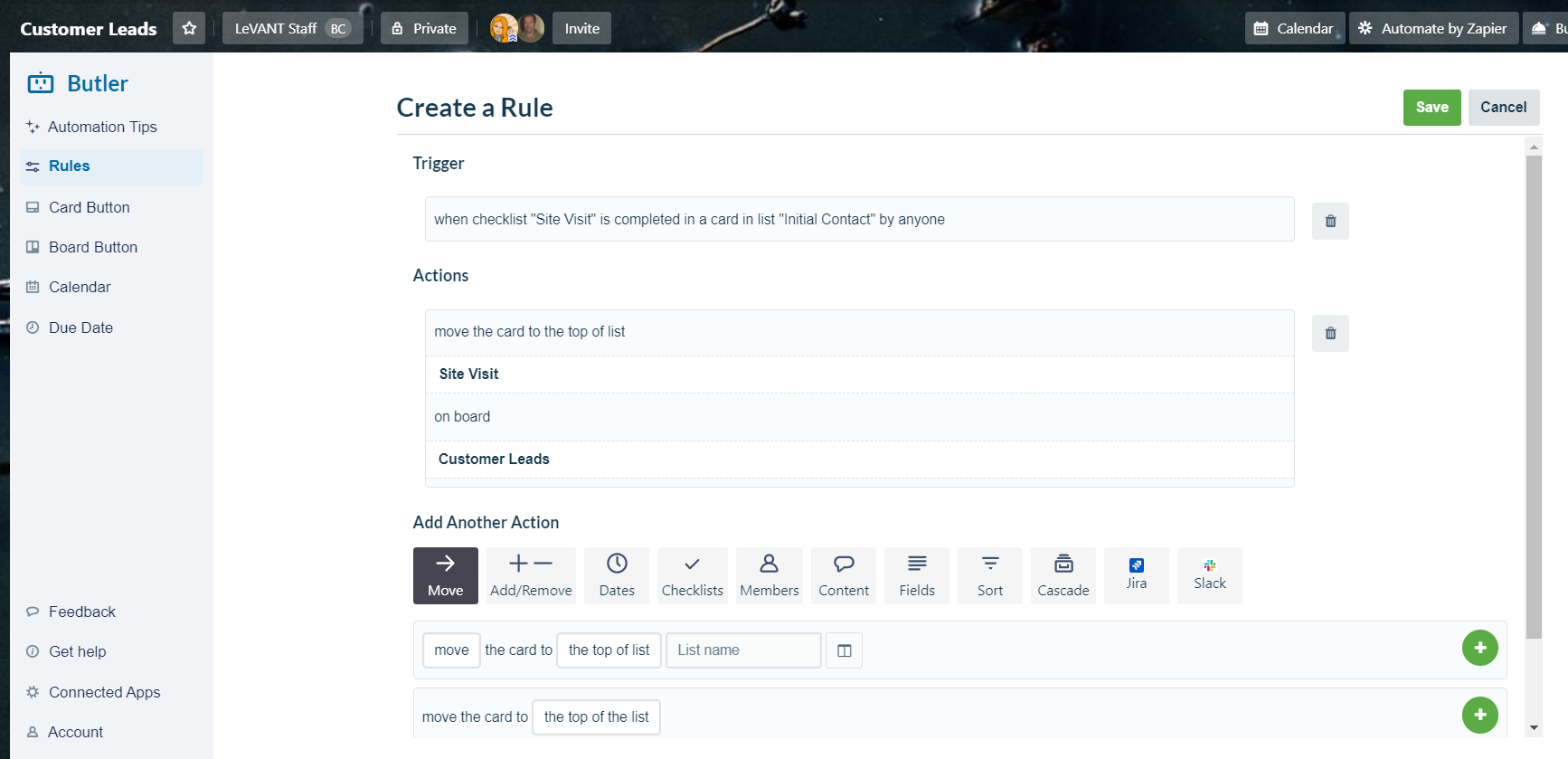The image size is (1568, 759).
Task: Delete the trigger with its trash icon
Action: pyautogui.click(x=1330, y=221)
